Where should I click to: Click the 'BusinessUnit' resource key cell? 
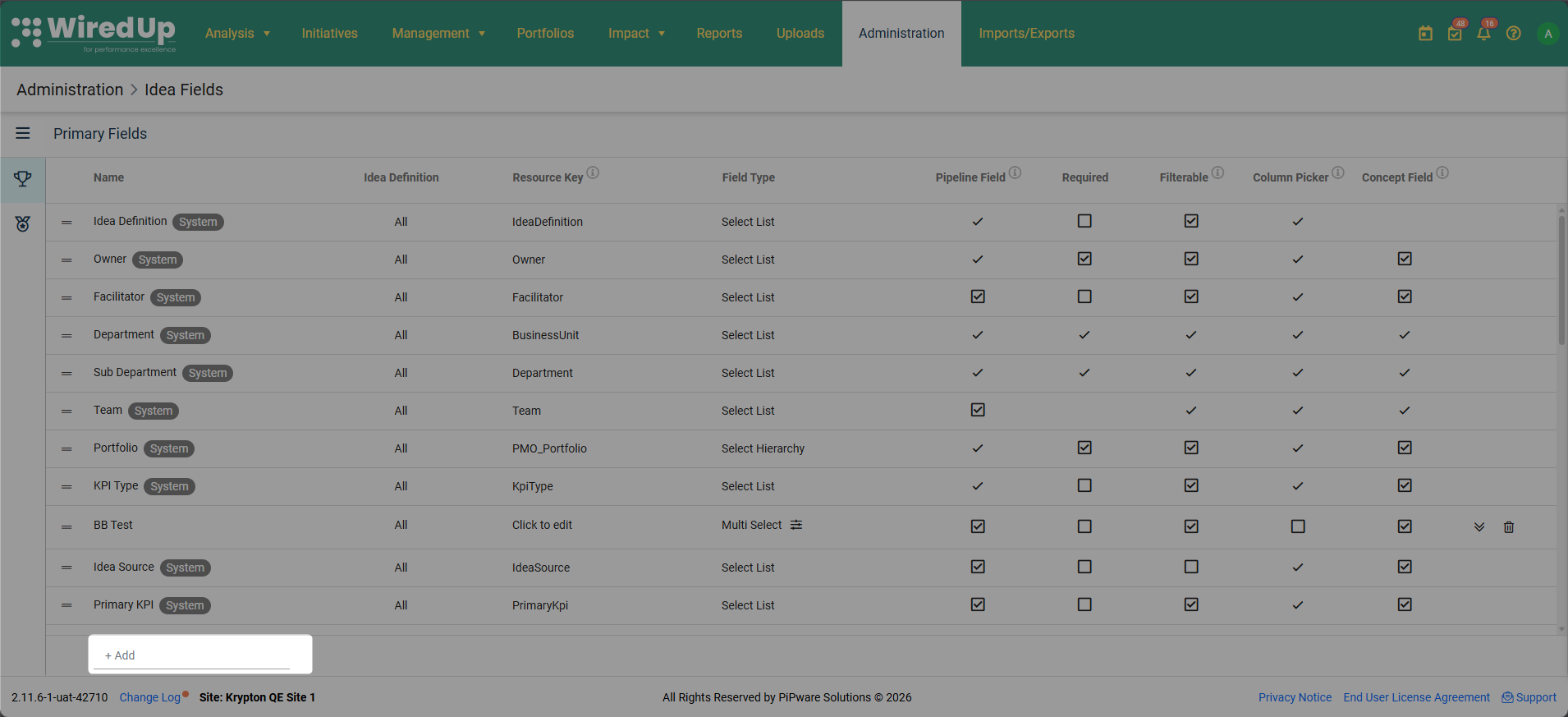coord(545,335)
